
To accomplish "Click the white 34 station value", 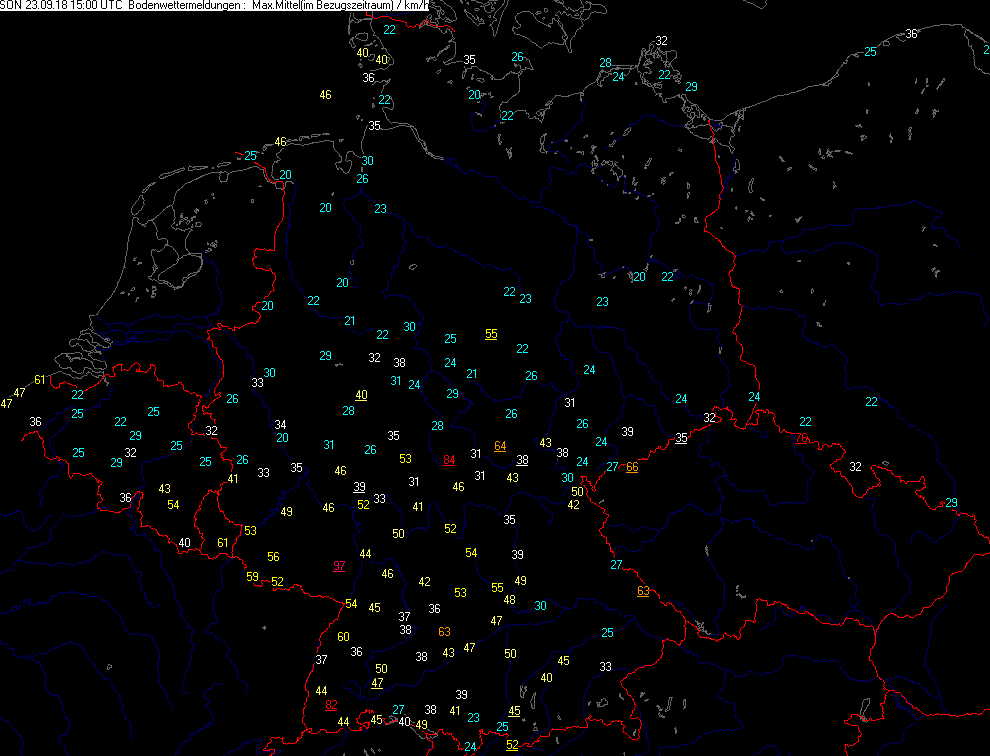I will click(281, 425).
